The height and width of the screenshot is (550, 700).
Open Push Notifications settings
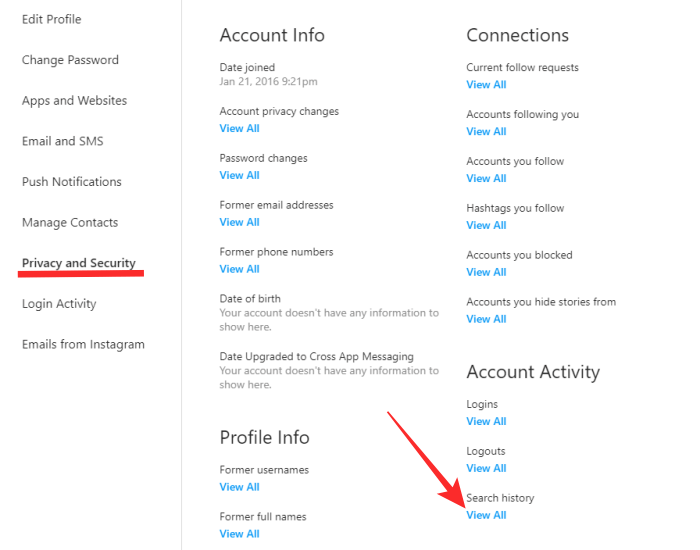pos(72,182)
